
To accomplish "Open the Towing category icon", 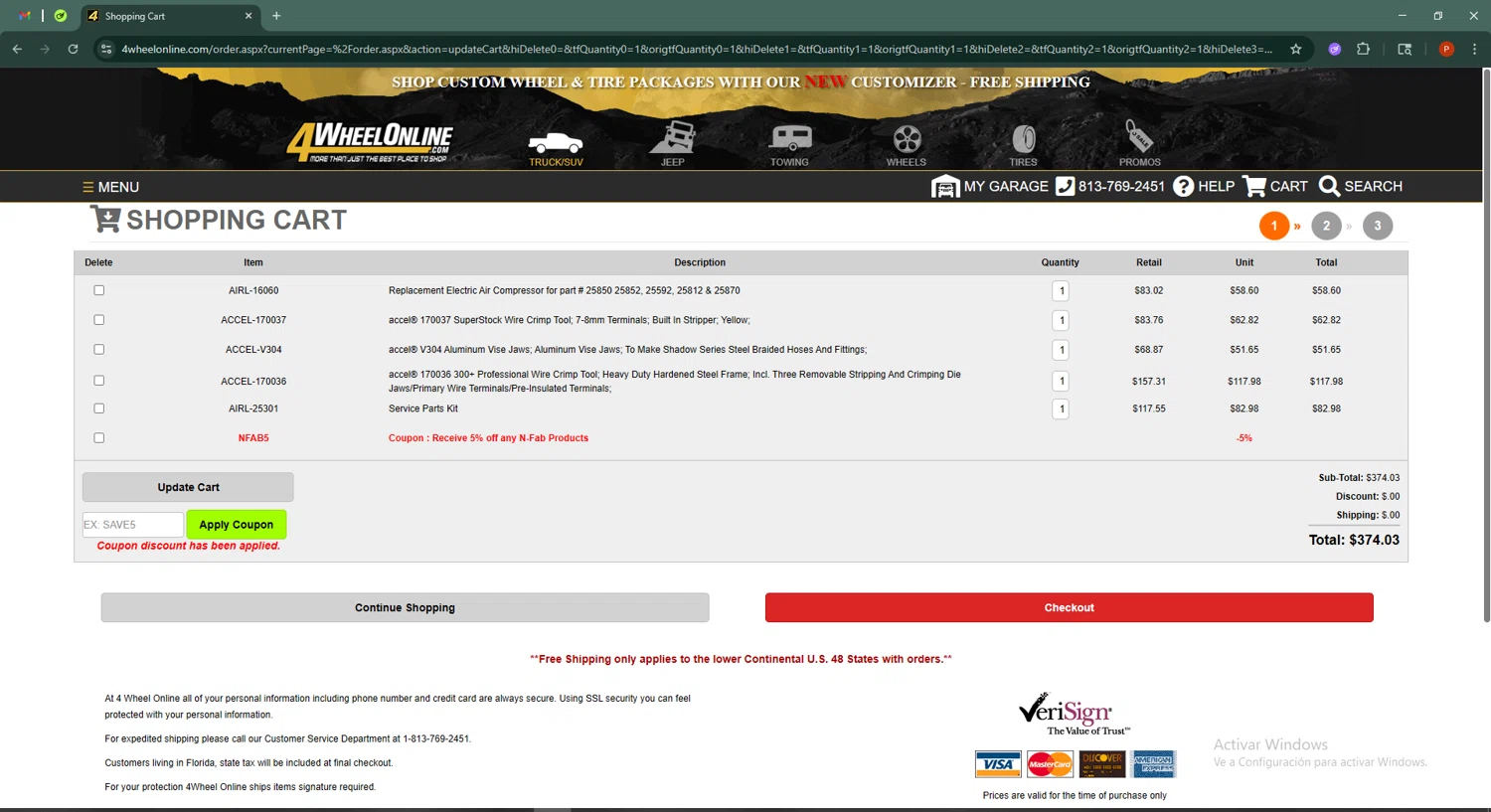I will pyautogui.click(x=789, y=145).
